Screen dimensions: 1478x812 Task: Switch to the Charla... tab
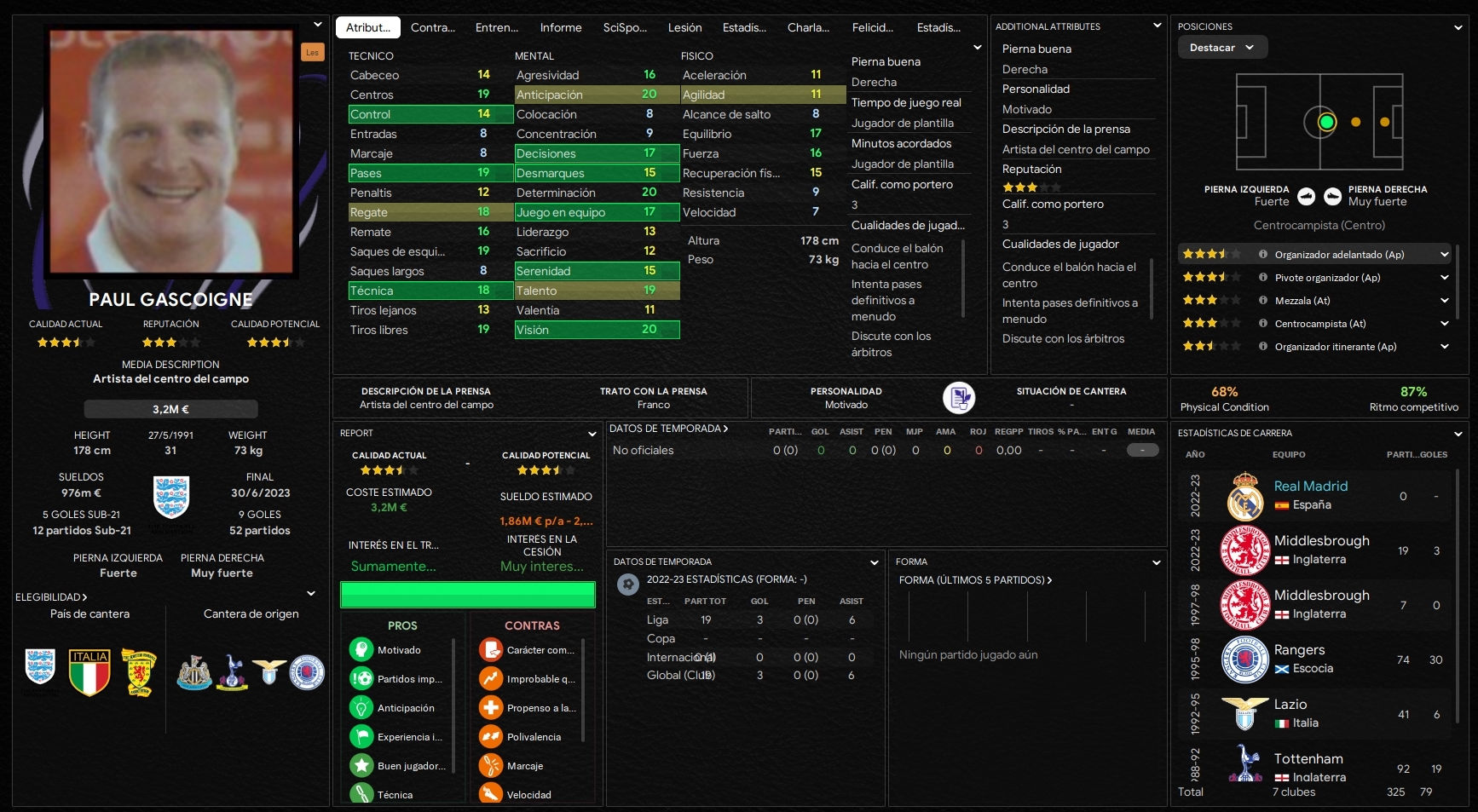809,27
